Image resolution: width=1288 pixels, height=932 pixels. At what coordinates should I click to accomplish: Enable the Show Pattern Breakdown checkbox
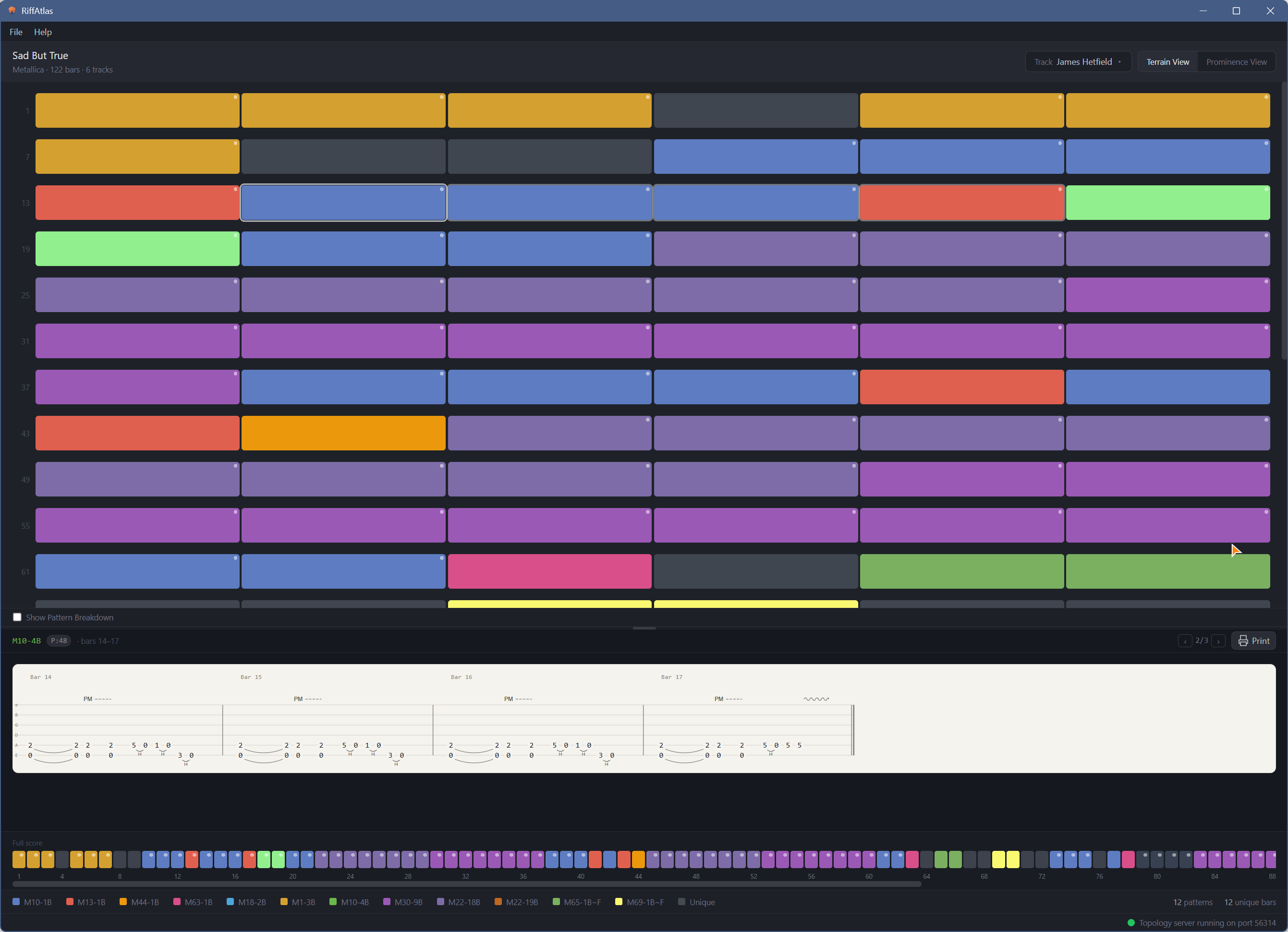pos(17,617)
